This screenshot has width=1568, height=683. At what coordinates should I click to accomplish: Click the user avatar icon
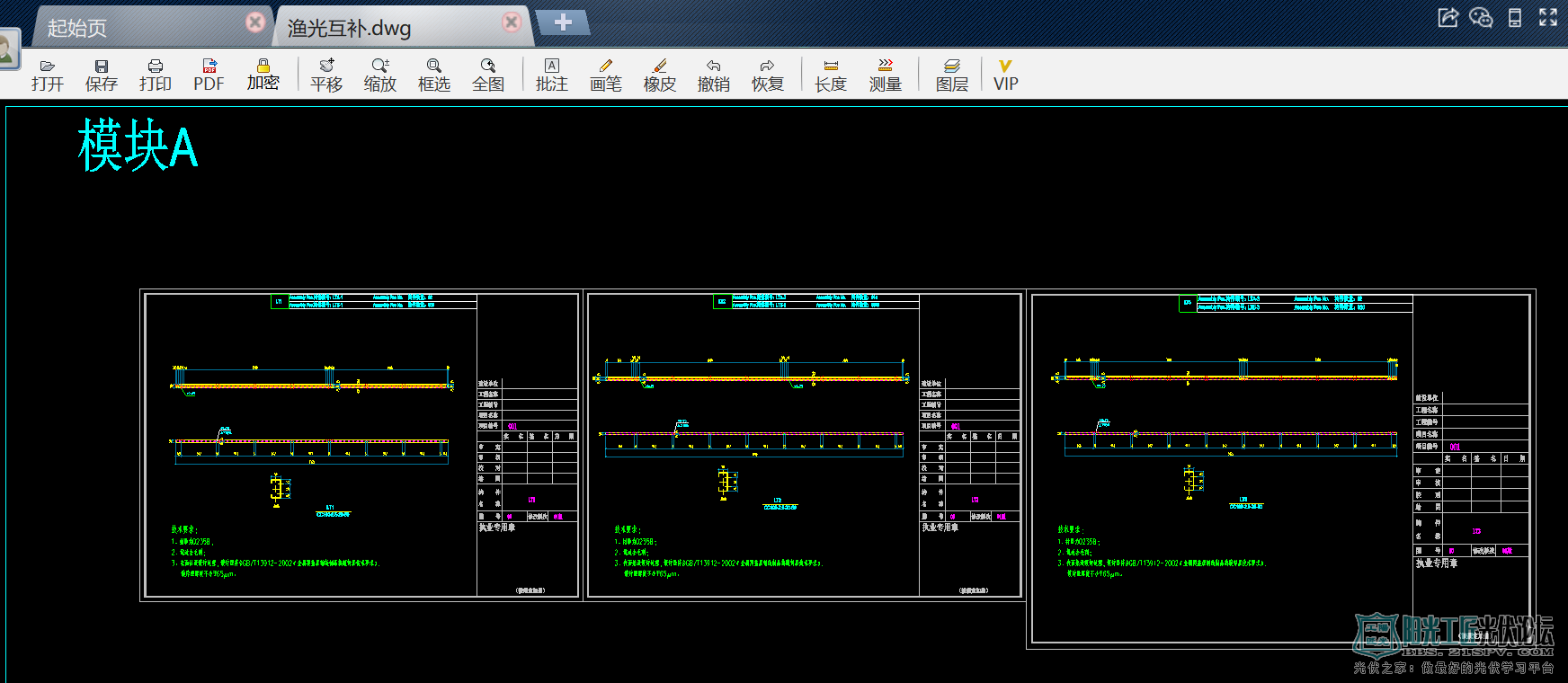point(8,49)
